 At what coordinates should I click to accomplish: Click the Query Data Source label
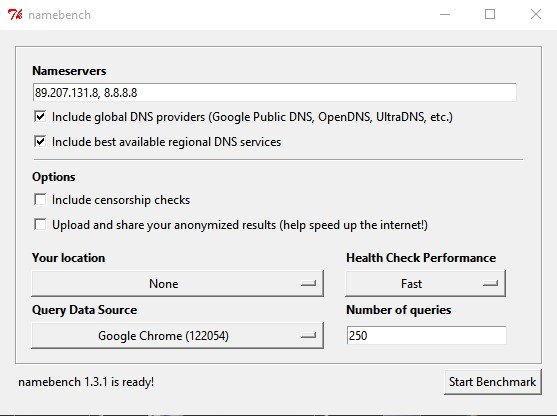pyautogui.click(x=85, y=310)
